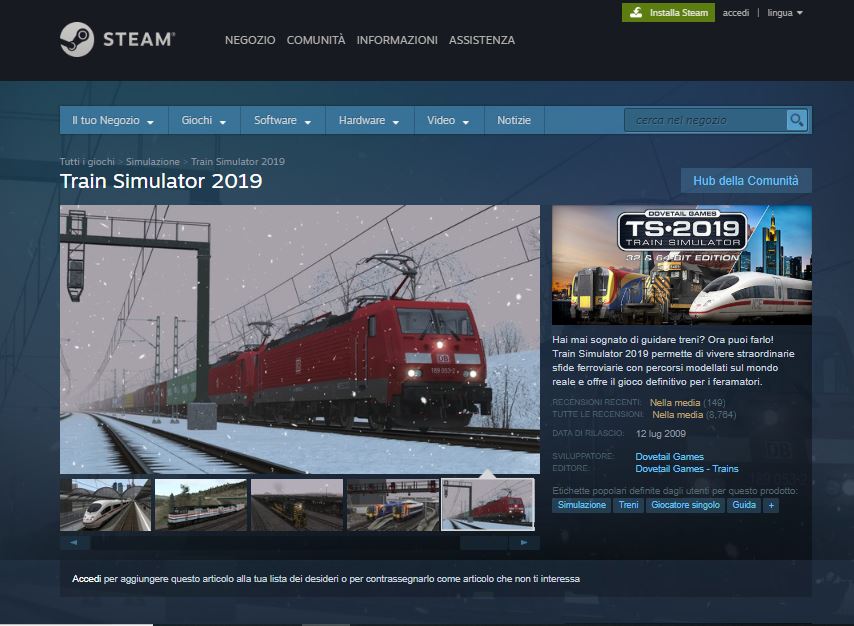Select the yellow locomotive thumbnail
Screen dimensions: 854x626
[297, 505]
